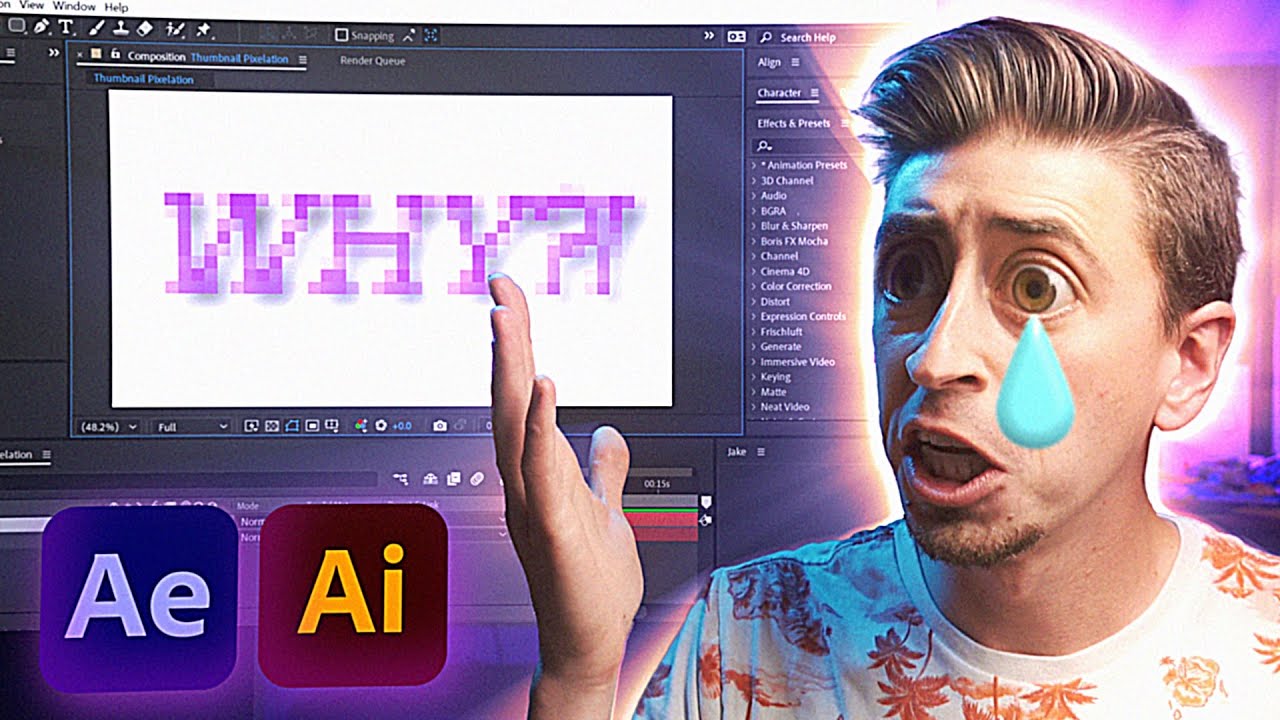Expand the Blur & Sharpen category
The width and height of the screenshot is (1280, 720).
pyautogui.click(x=754, y=226)
